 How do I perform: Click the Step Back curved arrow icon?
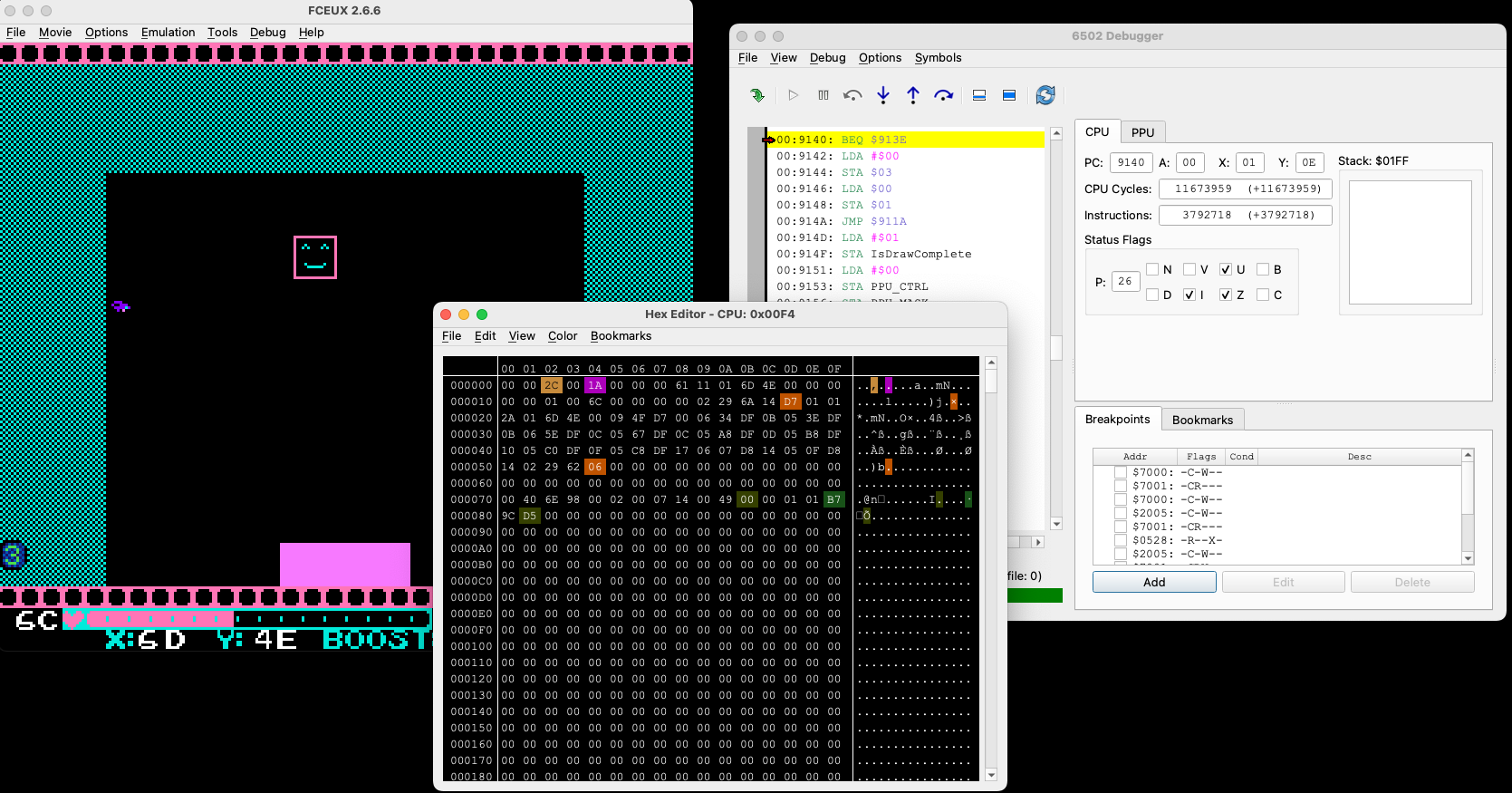pos(852,95)
